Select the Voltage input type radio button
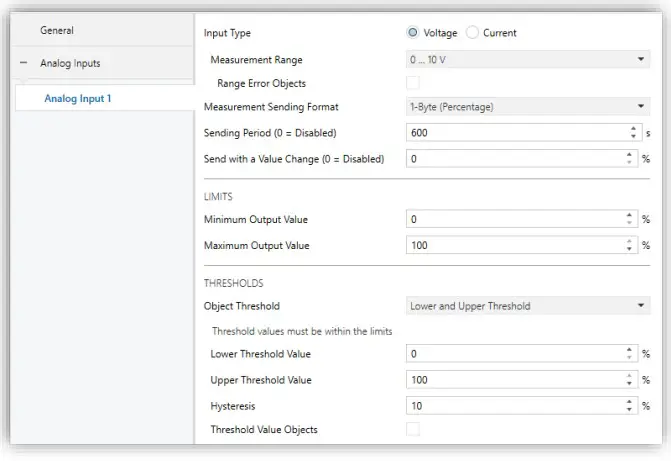 pos(414,33)
